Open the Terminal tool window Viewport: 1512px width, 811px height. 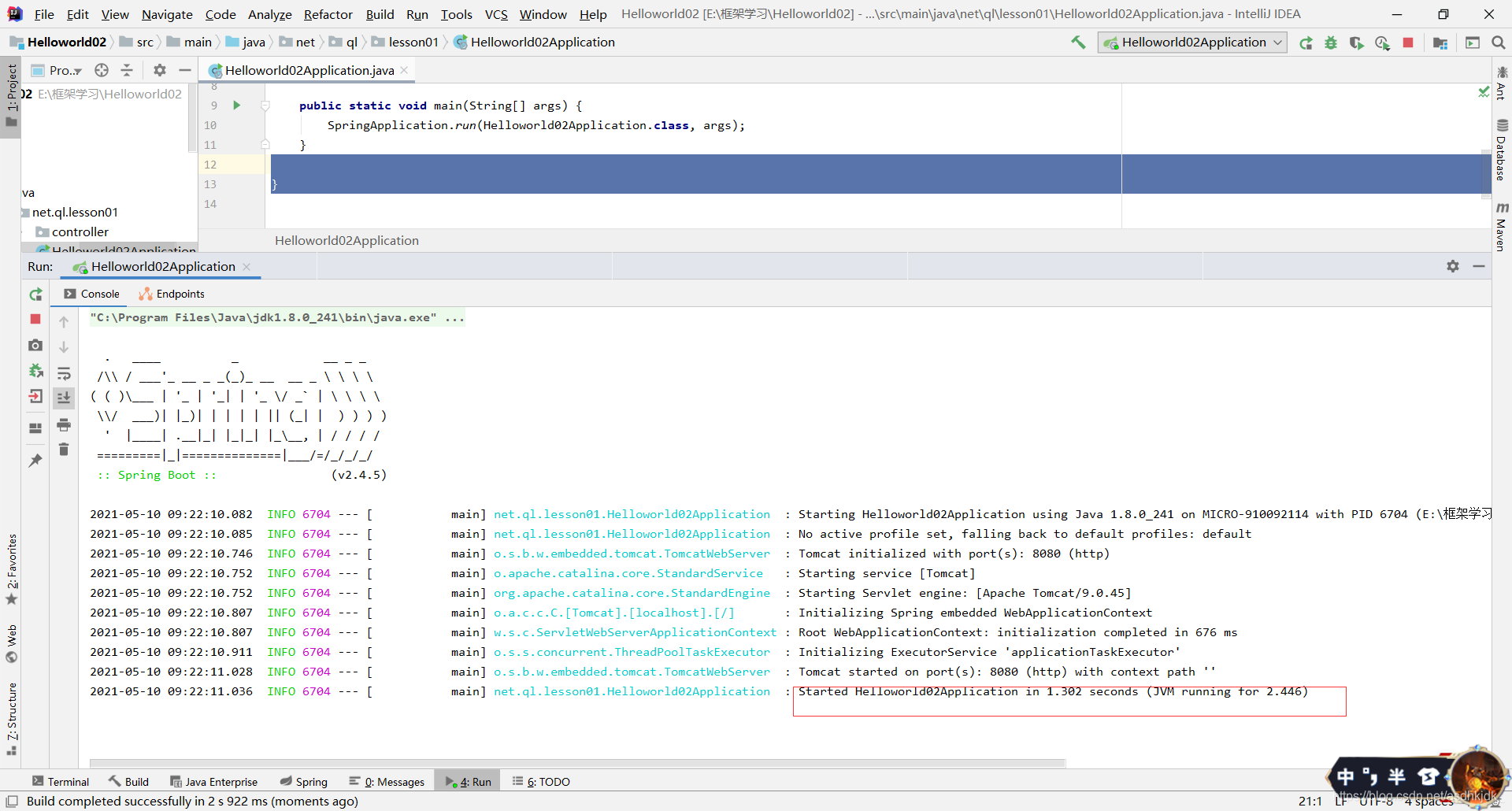(61, 782)
